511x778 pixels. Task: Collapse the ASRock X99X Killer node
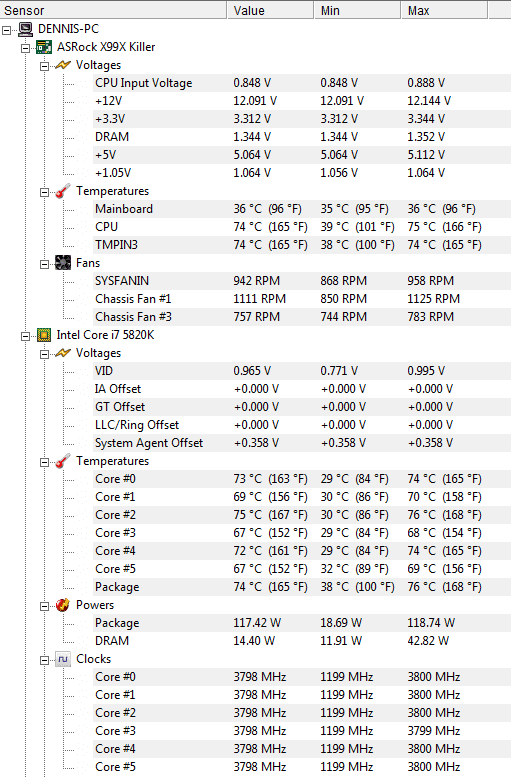[25, 48]
